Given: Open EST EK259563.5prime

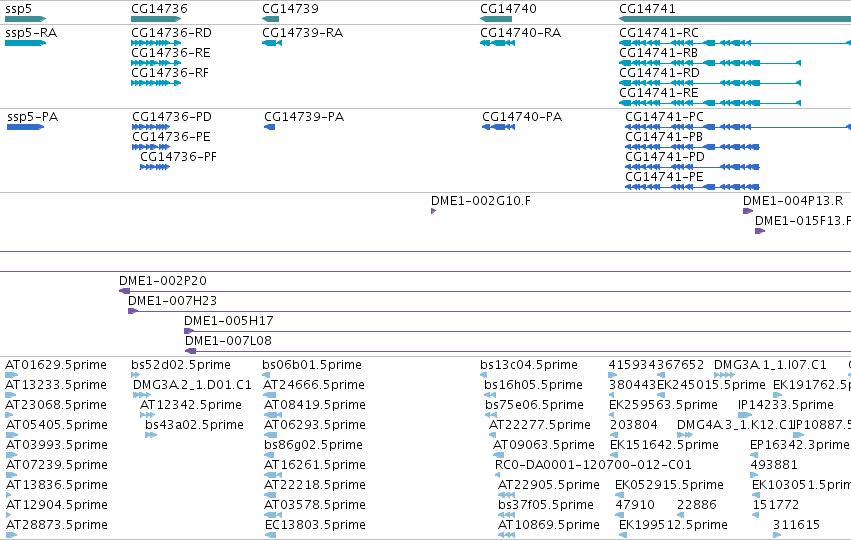Looking at the screenshot, I should [663, 405].
